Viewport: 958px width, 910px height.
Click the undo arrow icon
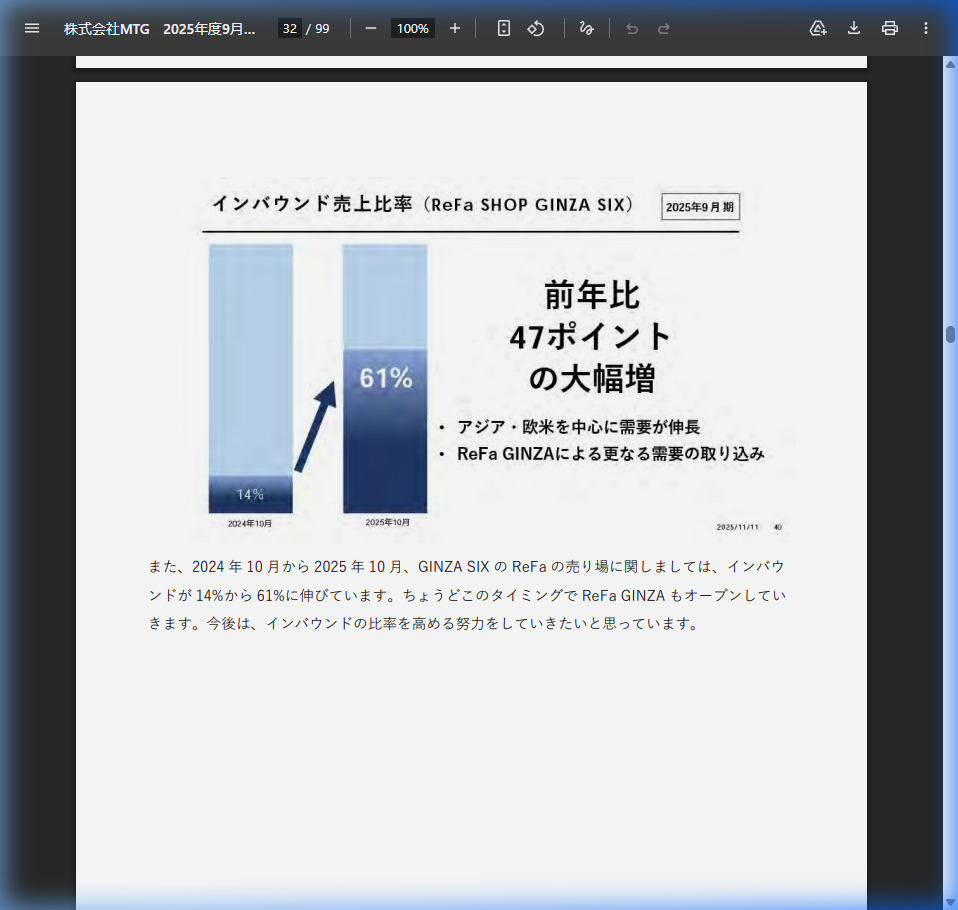(632, 29)
